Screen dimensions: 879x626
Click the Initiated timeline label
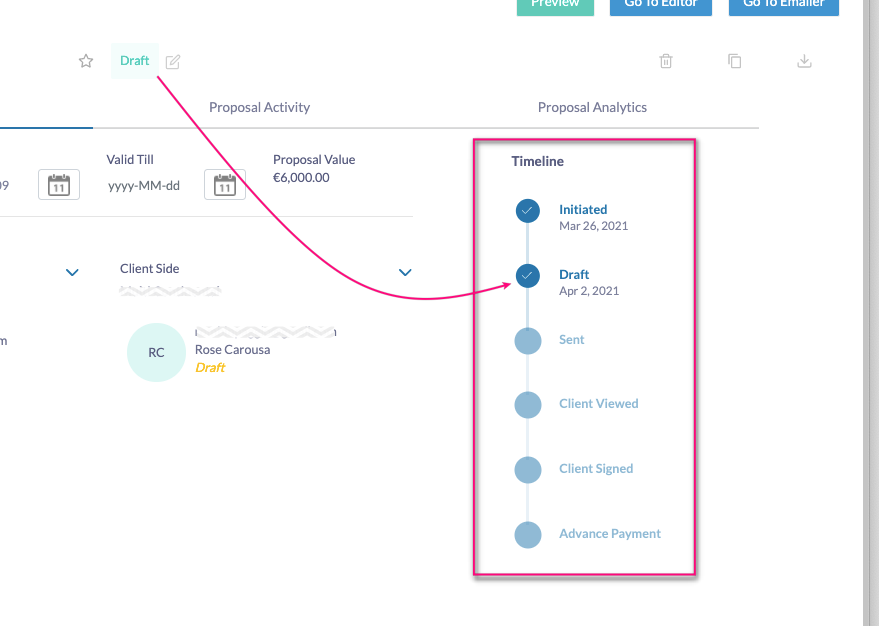point(583,210)
